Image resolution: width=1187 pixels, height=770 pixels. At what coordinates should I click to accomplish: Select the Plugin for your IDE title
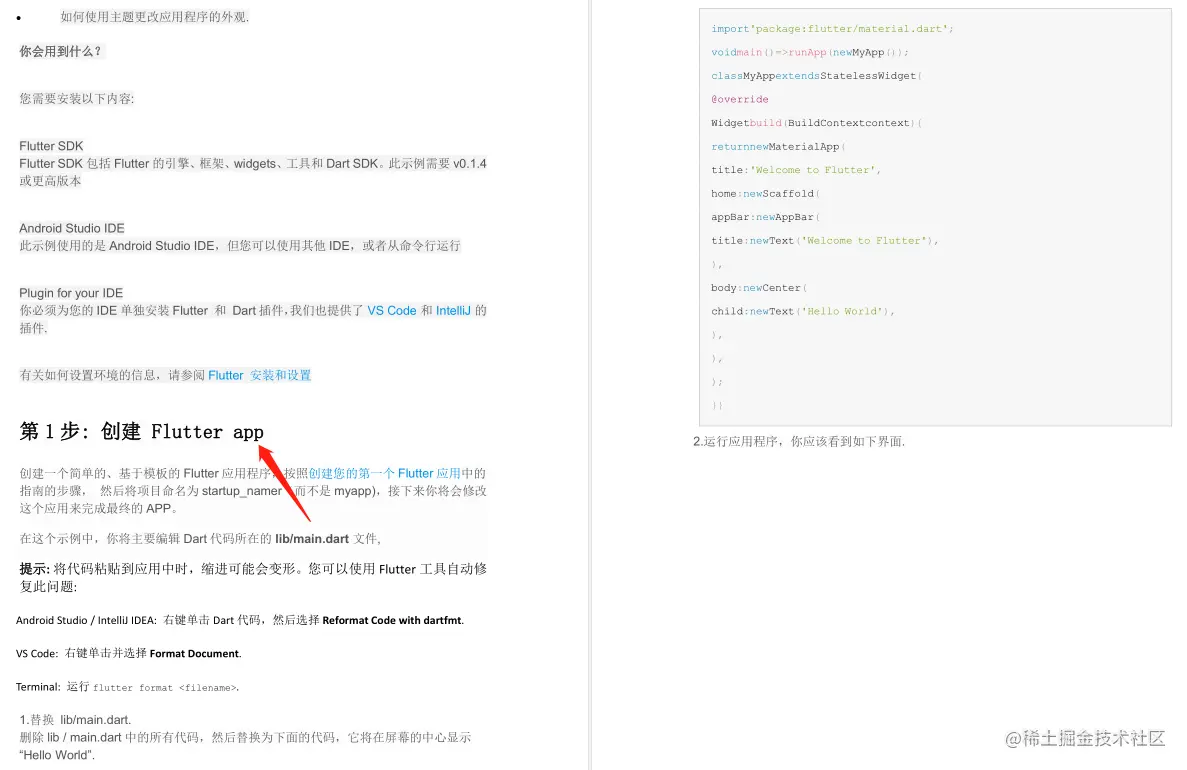point(71,293)
